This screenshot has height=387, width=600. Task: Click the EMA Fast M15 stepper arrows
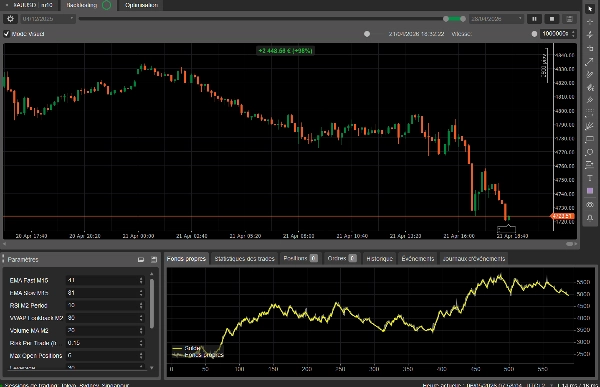tap(141, 280)
